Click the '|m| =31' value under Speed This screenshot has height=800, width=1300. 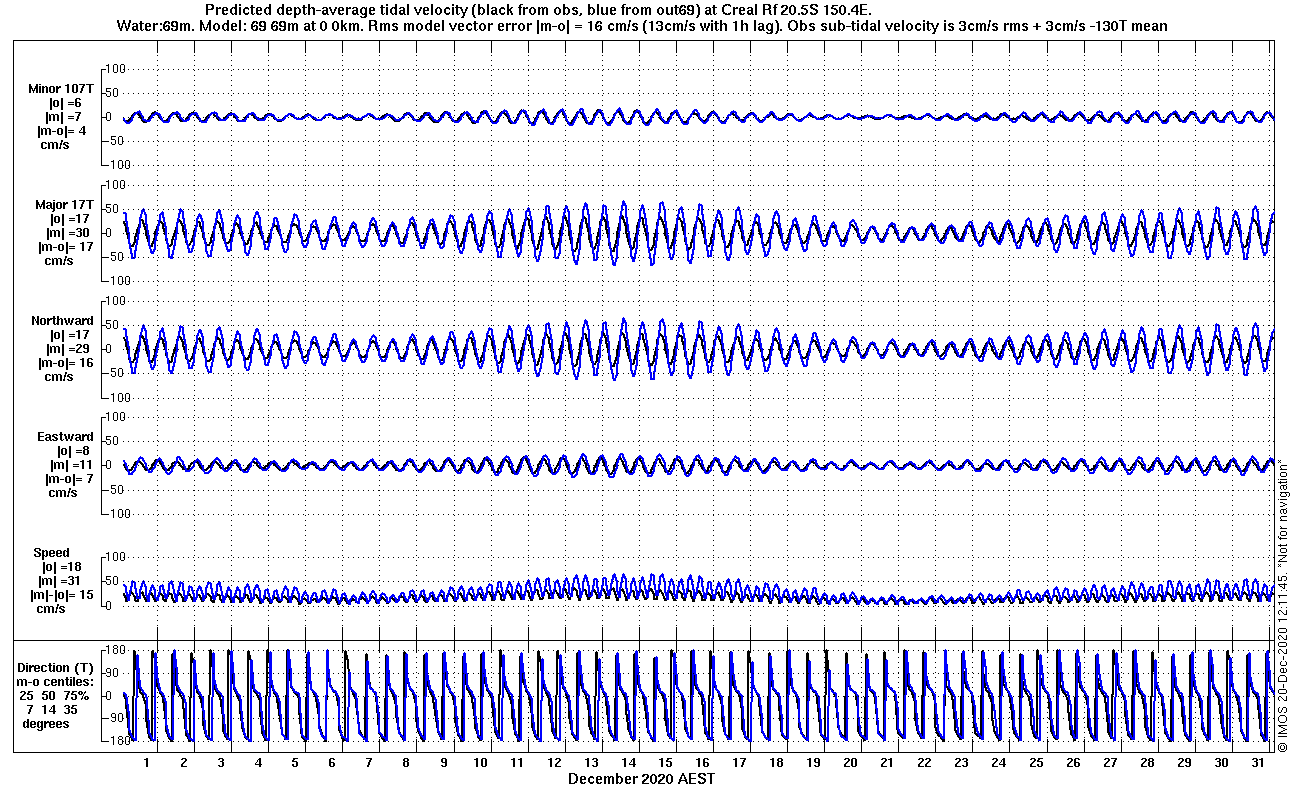point(60,581)
